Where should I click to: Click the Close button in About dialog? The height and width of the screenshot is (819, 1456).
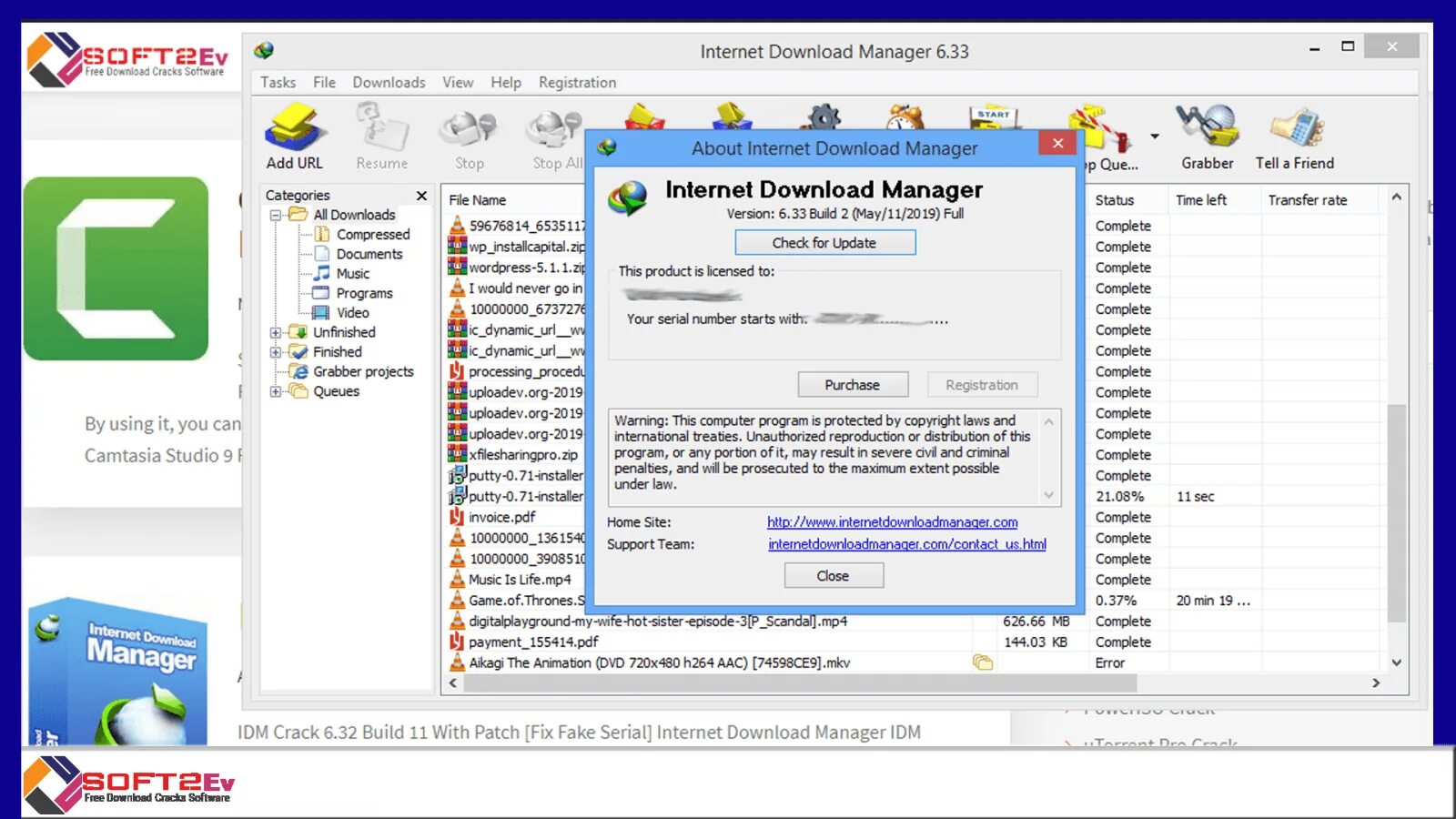pos(833,576)
